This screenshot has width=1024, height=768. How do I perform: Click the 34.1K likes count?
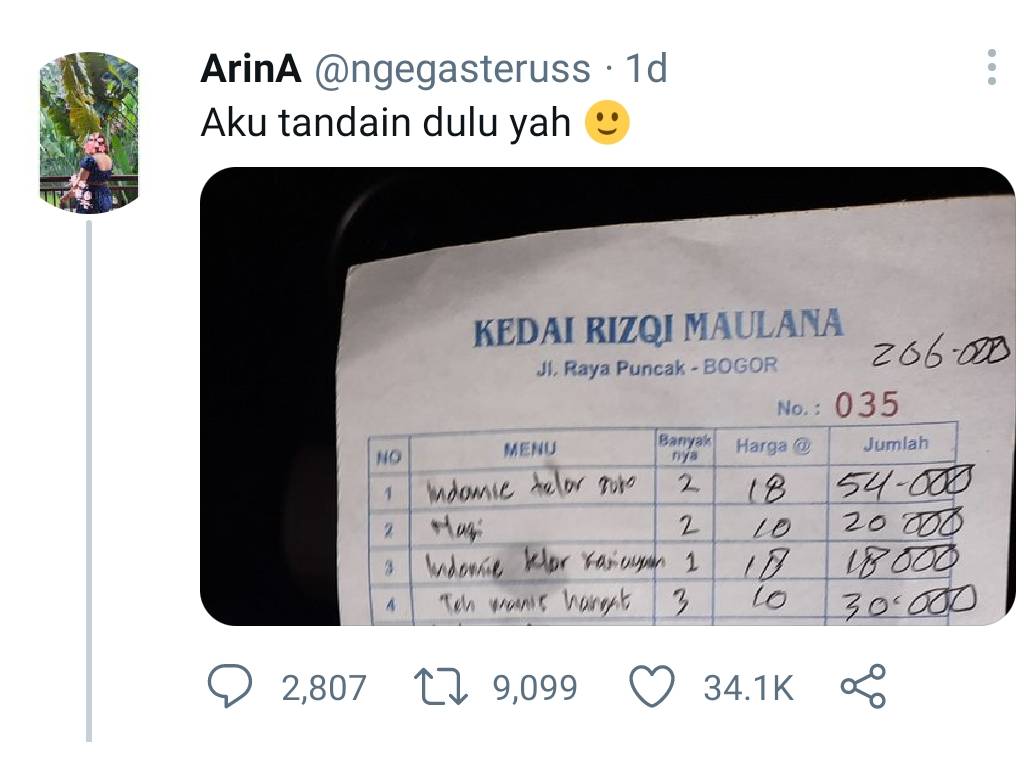coord(748,688)
